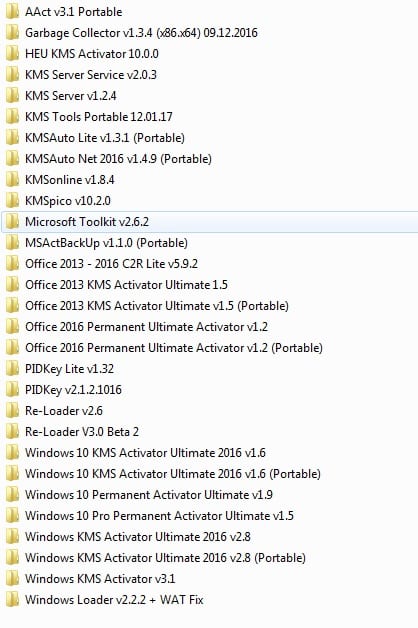Screen dimensions: 418x628
Task: Select Windows Loader v2.2.2 + WAT Fix name
Action: pyautogui.click(x=115, y=599)
